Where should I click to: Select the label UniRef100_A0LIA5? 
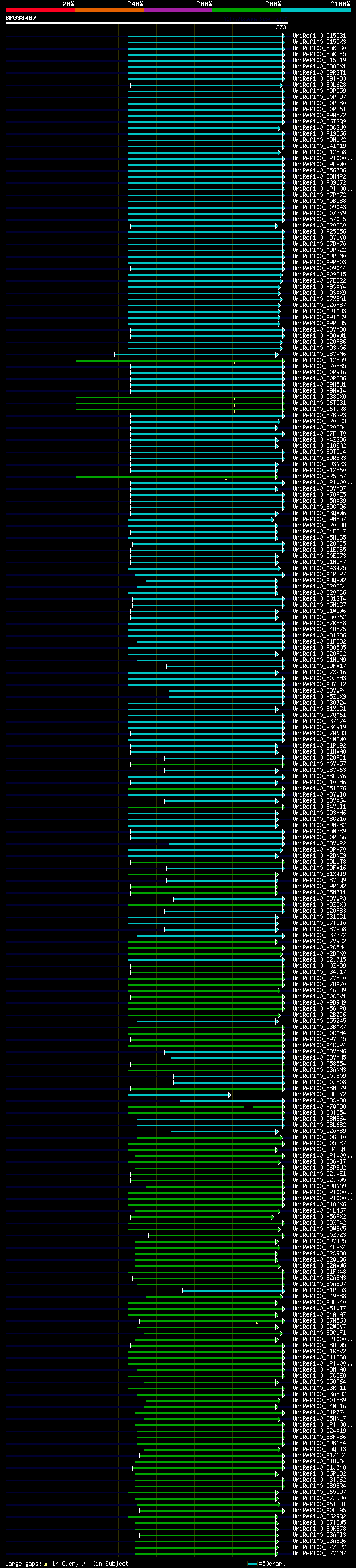pyautogui.click(x=319, y=1510)
